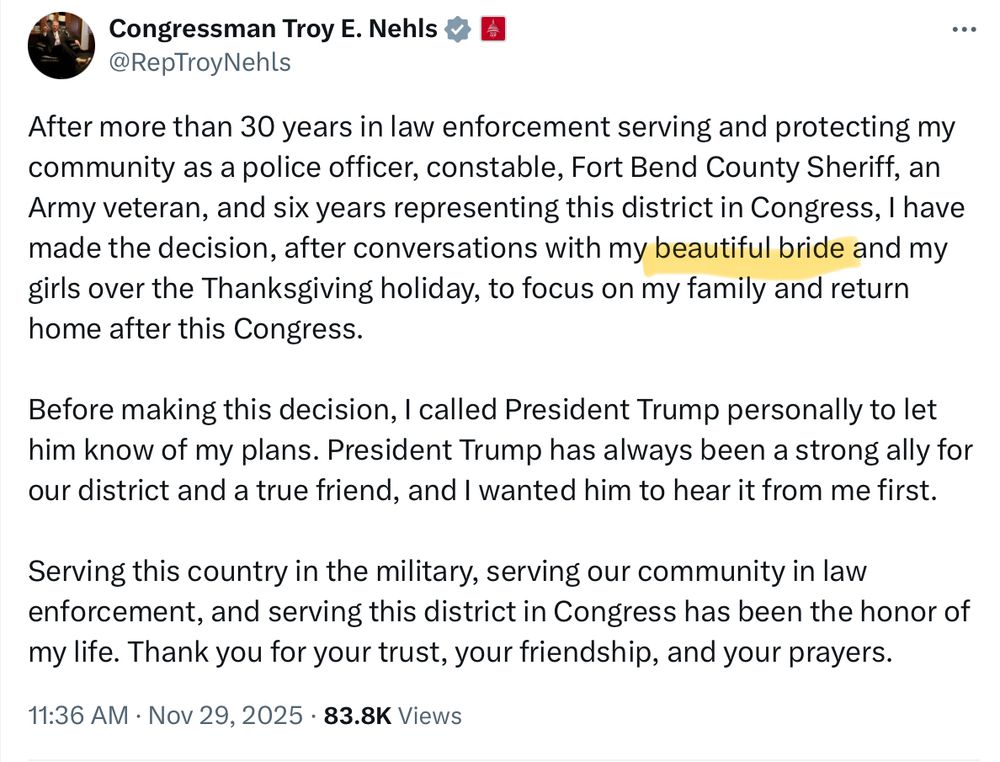Viewport: 1000px width, 762px height.
Task: Click the 11:36 AM timestamp
Action: coord(78,716)
